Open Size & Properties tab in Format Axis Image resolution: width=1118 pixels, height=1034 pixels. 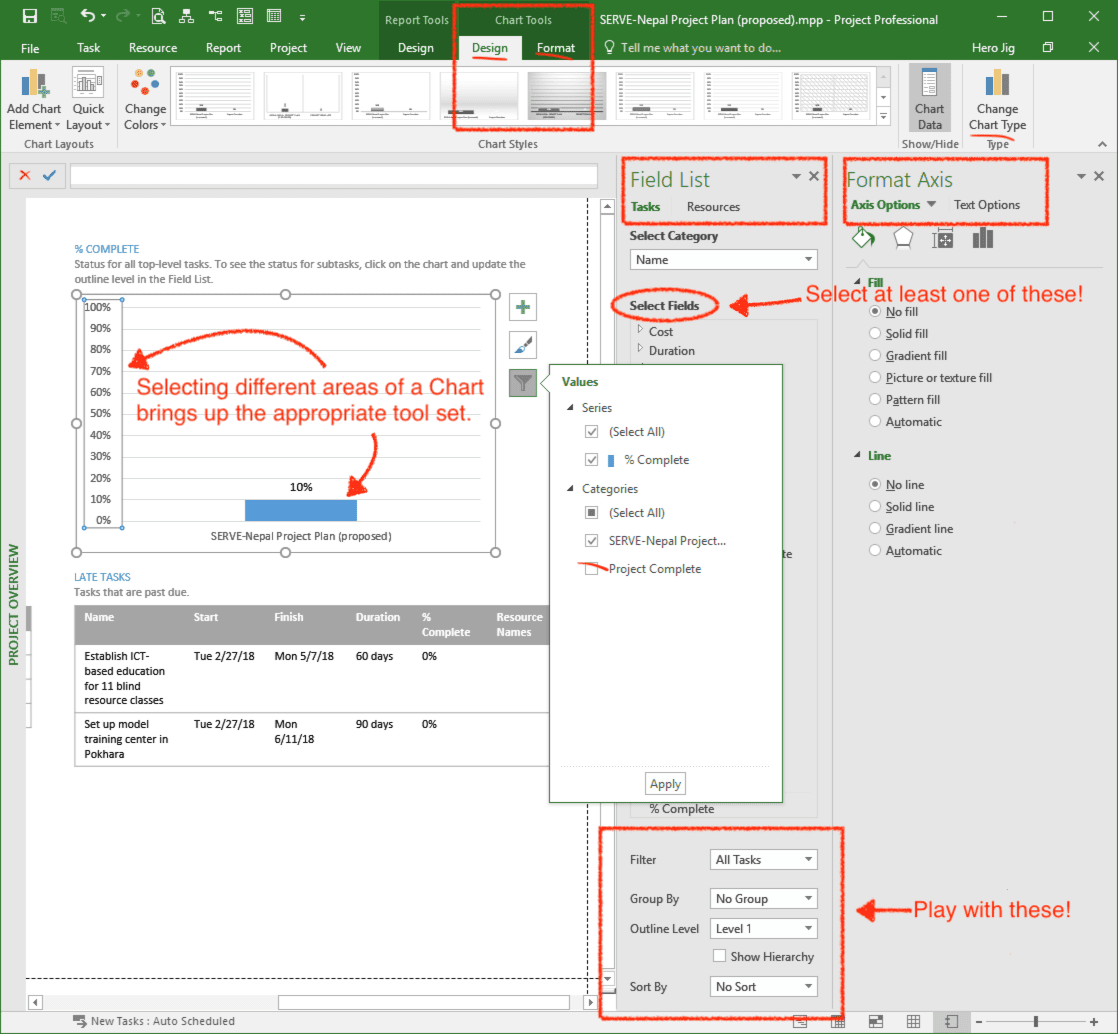[943, 239]
